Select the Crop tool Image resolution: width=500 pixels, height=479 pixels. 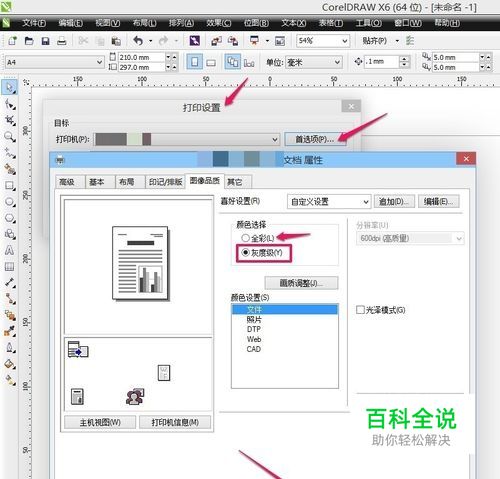coord(10,120)
